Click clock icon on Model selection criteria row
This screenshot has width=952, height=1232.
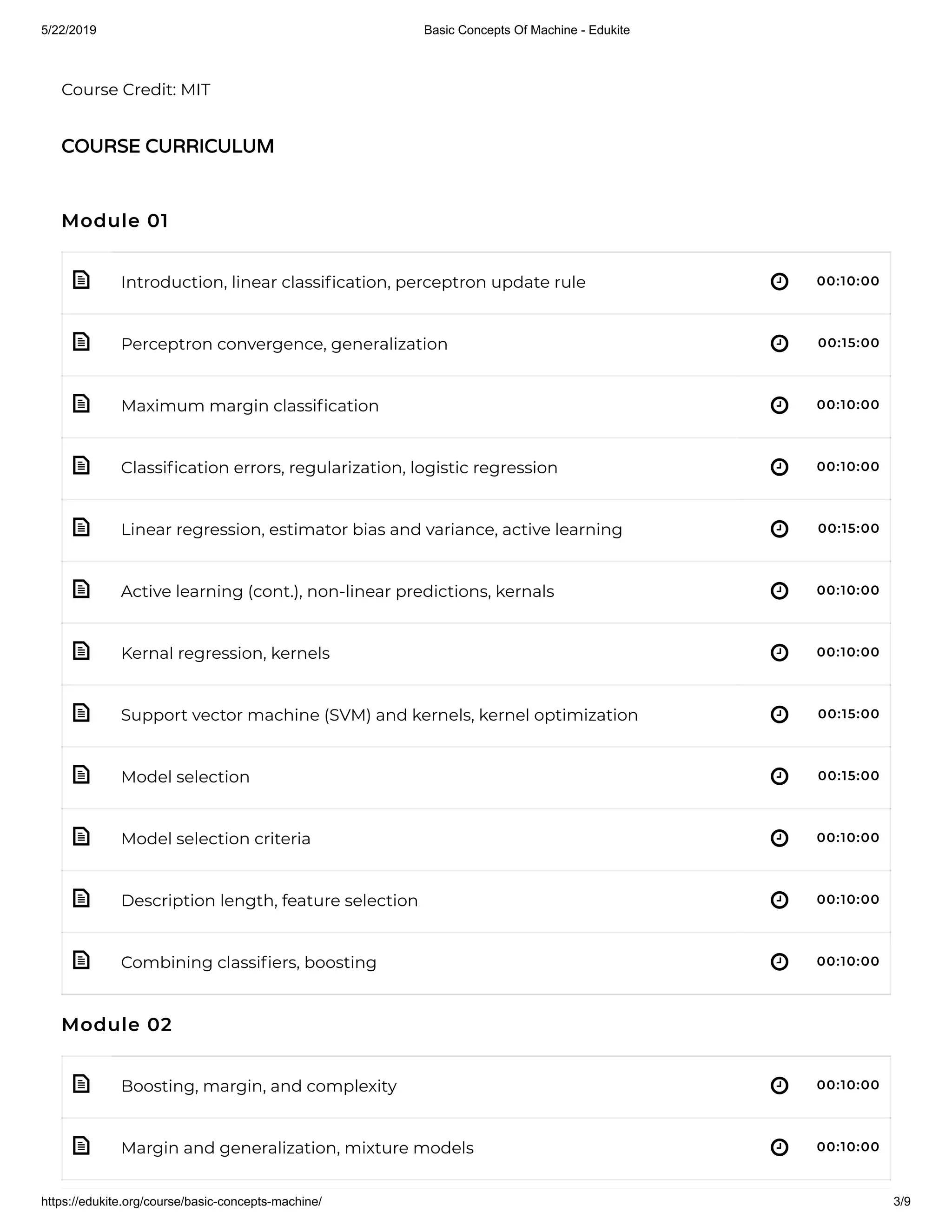coord(780,838)
